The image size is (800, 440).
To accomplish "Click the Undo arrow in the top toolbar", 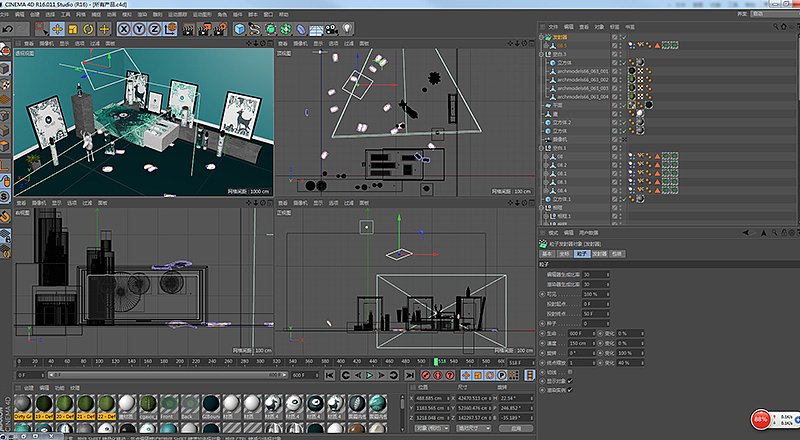I will [x=8, y=29].
